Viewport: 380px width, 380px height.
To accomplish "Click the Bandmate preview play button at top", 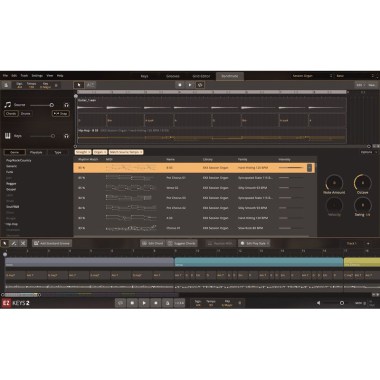I will coord(190,85).
